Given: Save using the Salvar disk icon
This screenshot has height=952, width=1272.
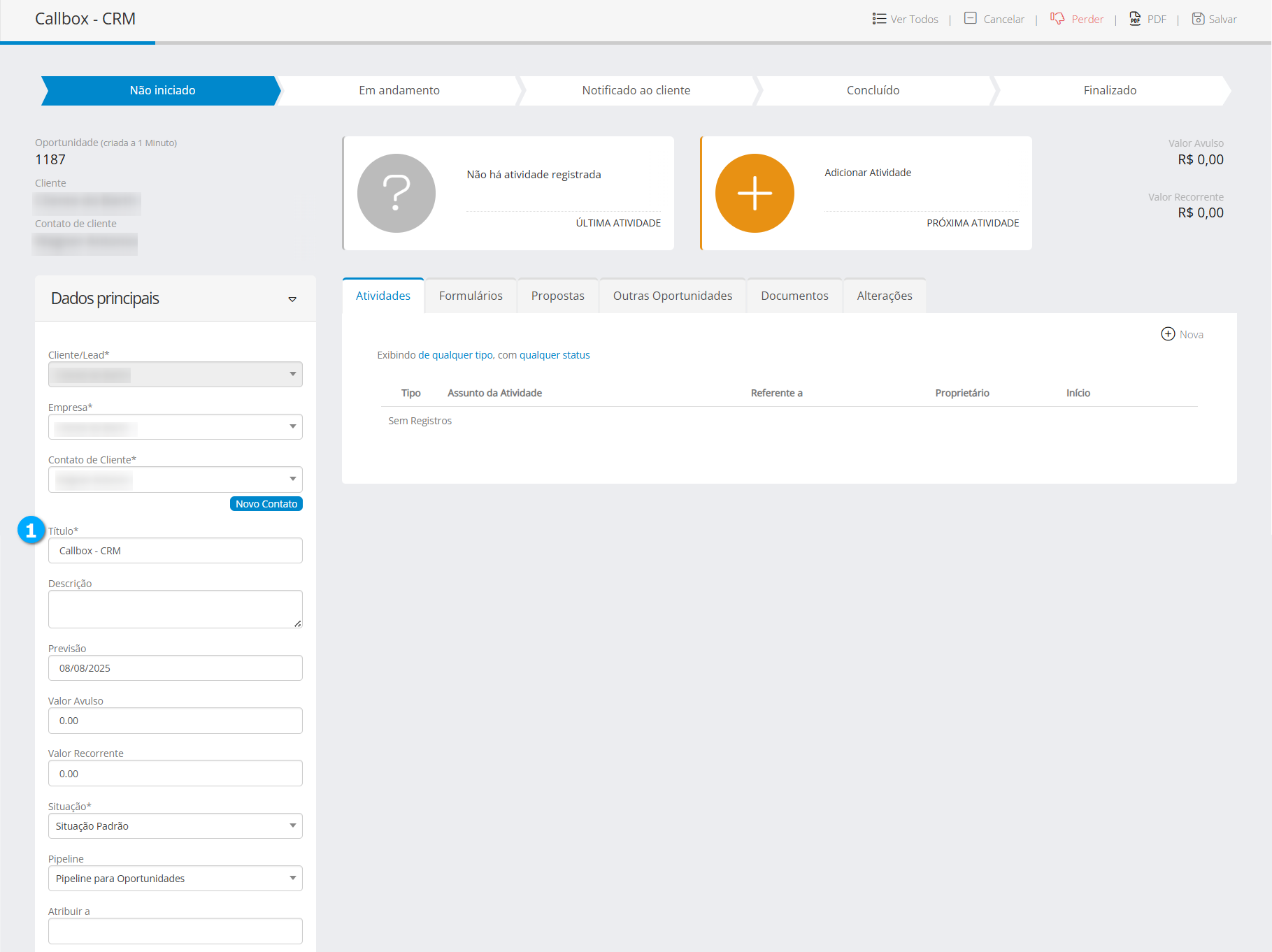Looking at the screenshot, I should [1198, 19].
